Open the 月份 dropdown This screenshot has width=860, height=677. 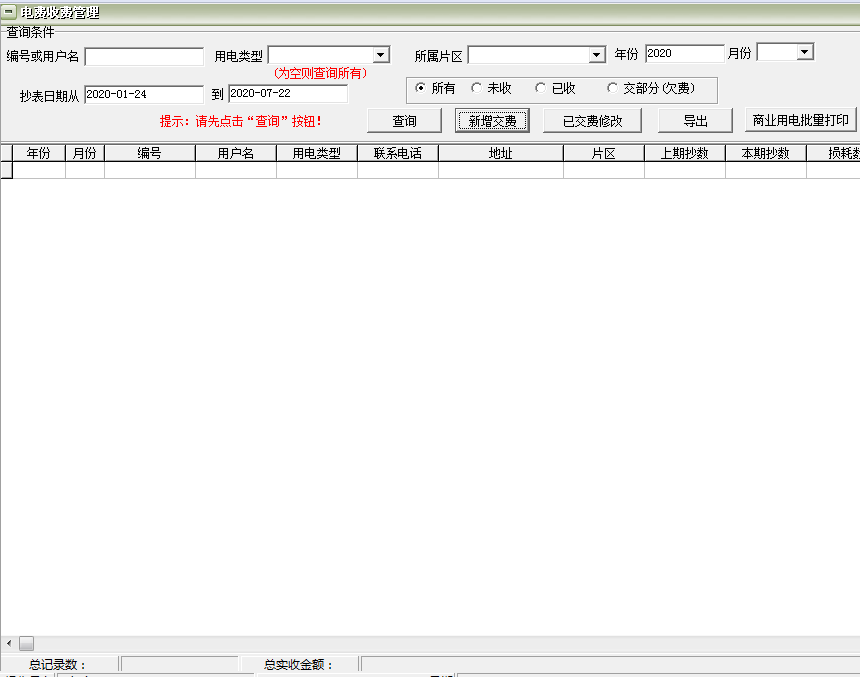coord(805,52)
